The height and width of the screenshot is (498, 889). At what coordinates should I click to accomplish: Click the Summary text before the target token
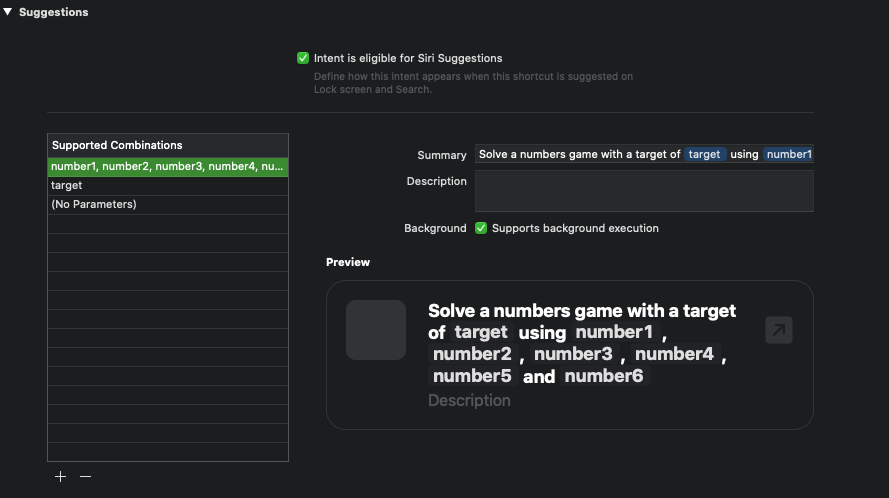579,154
